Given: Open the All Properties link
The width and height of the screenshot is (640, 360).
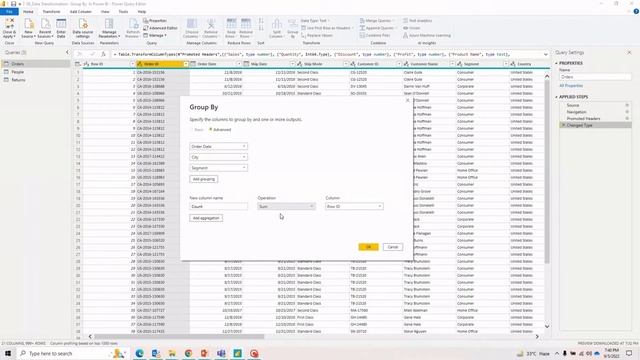Looking at the screenshot, I should click(571, 86).
